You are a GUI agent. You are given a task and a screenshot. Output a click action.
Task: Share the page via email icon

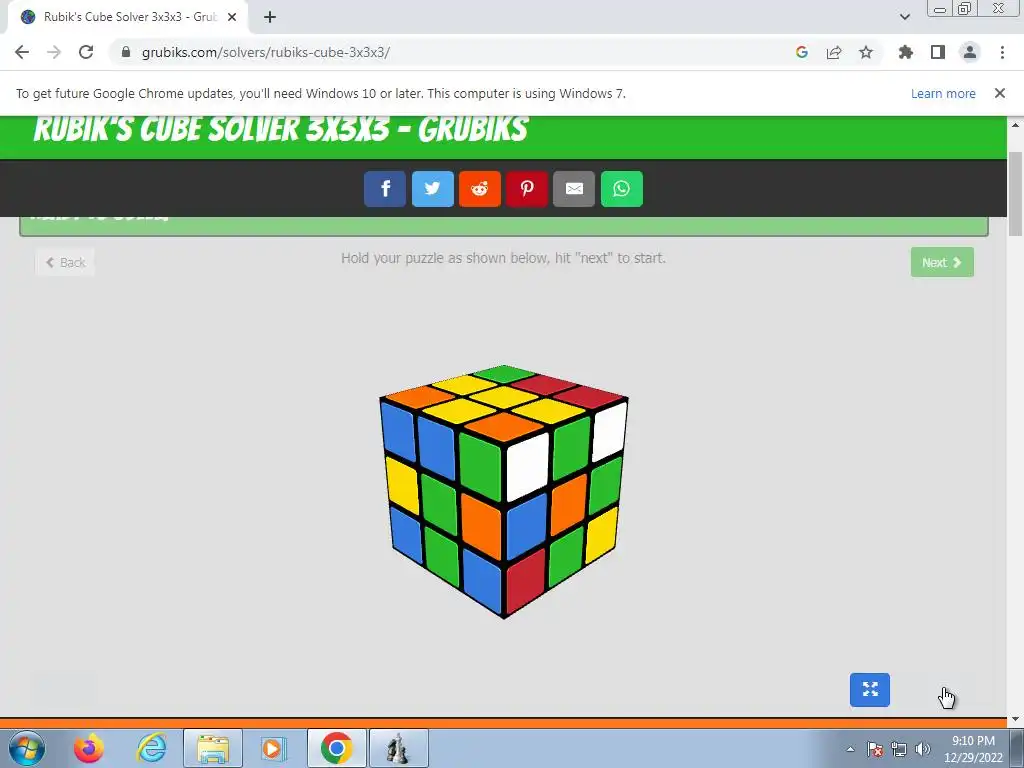click(574, 189)
